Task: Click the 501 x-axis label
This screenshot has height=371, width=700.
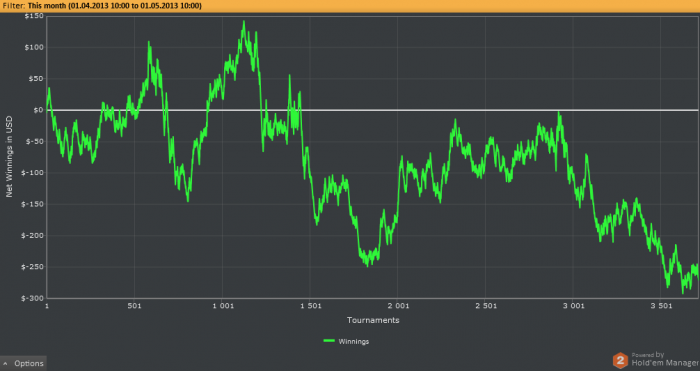Action: coord(134,306)
